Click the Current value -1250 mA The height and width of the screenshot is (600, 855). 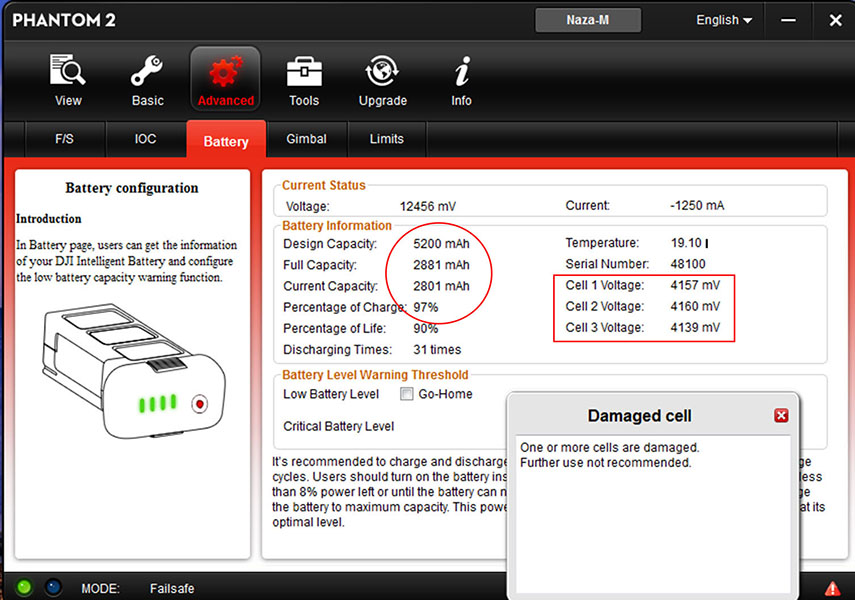(x=697, y=206)
